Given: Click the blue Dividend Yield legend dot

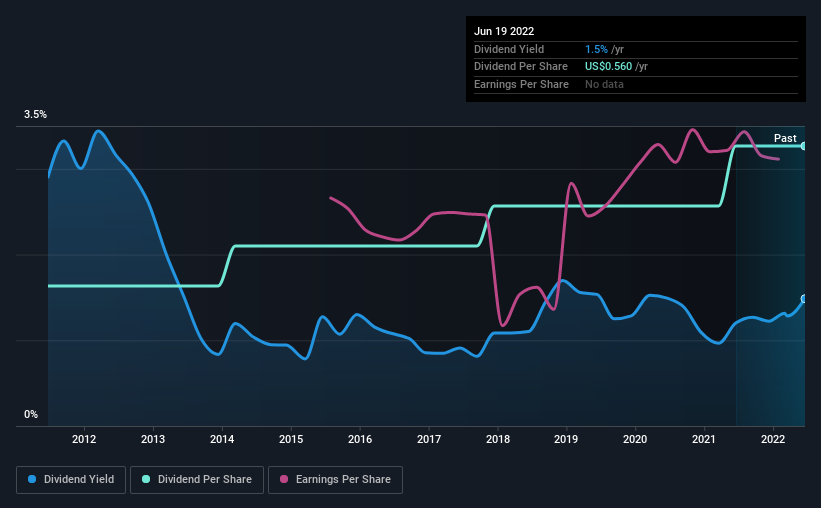Looking at the screenshot, I should click(32, 479).
